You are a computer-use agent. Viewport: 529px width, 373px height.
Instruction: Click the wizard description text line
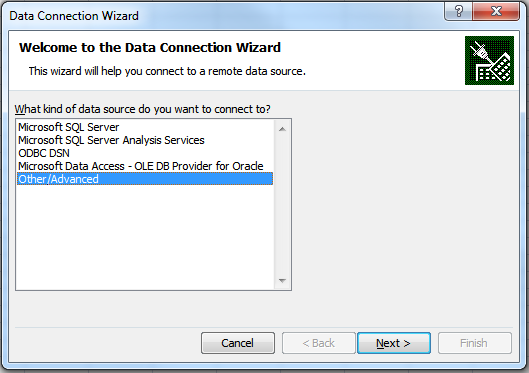coord(167,71)
